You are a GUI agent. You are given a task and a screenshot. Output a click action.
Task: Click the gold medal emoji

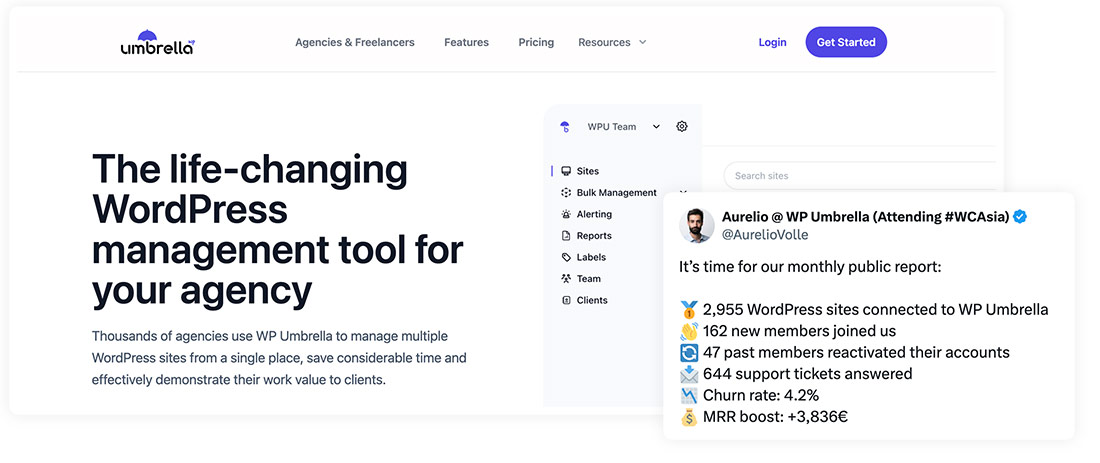pyautogui.click(x=689, y=309)
